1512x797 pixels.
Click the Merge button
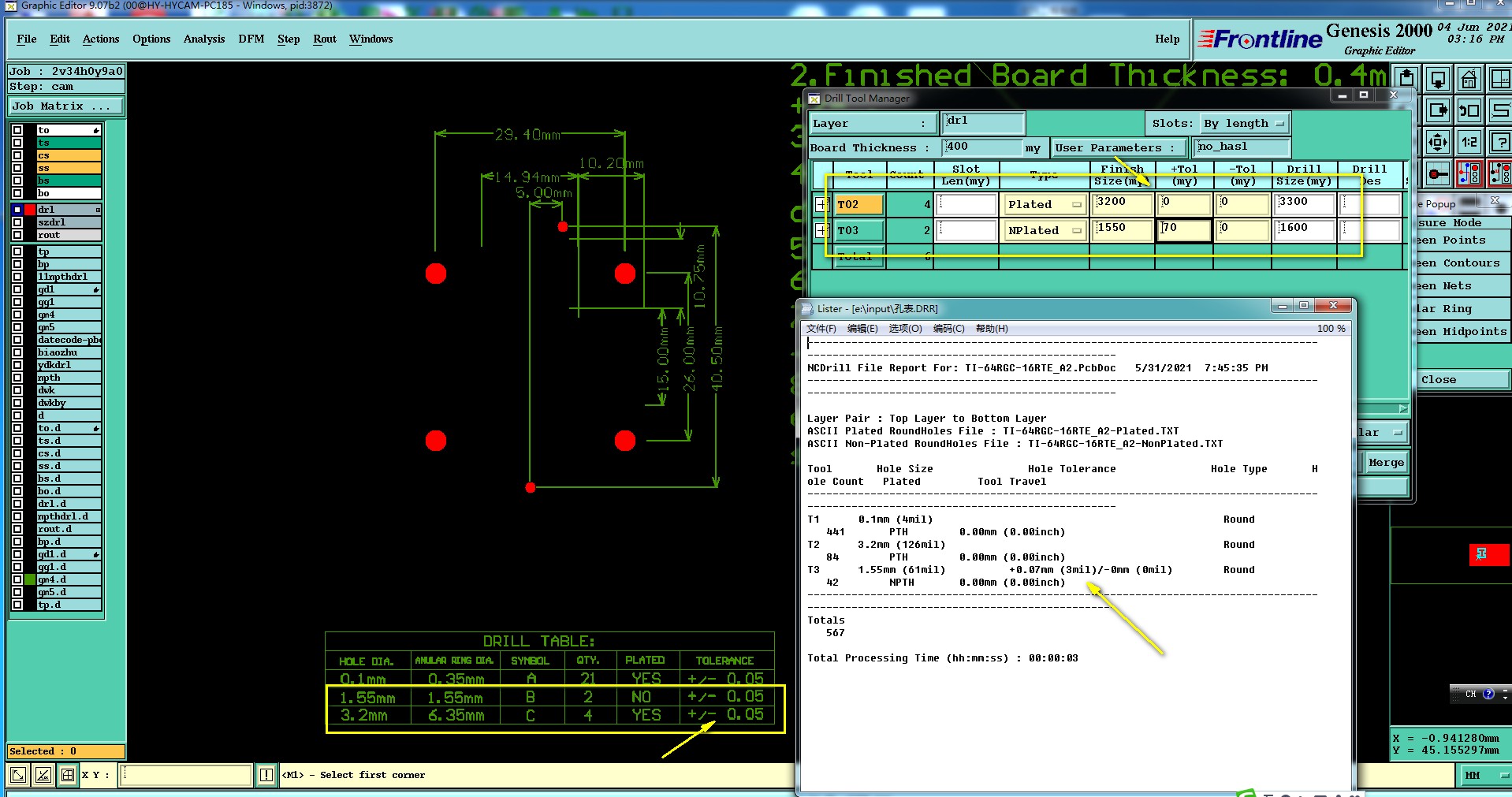tap(1386, 463)
